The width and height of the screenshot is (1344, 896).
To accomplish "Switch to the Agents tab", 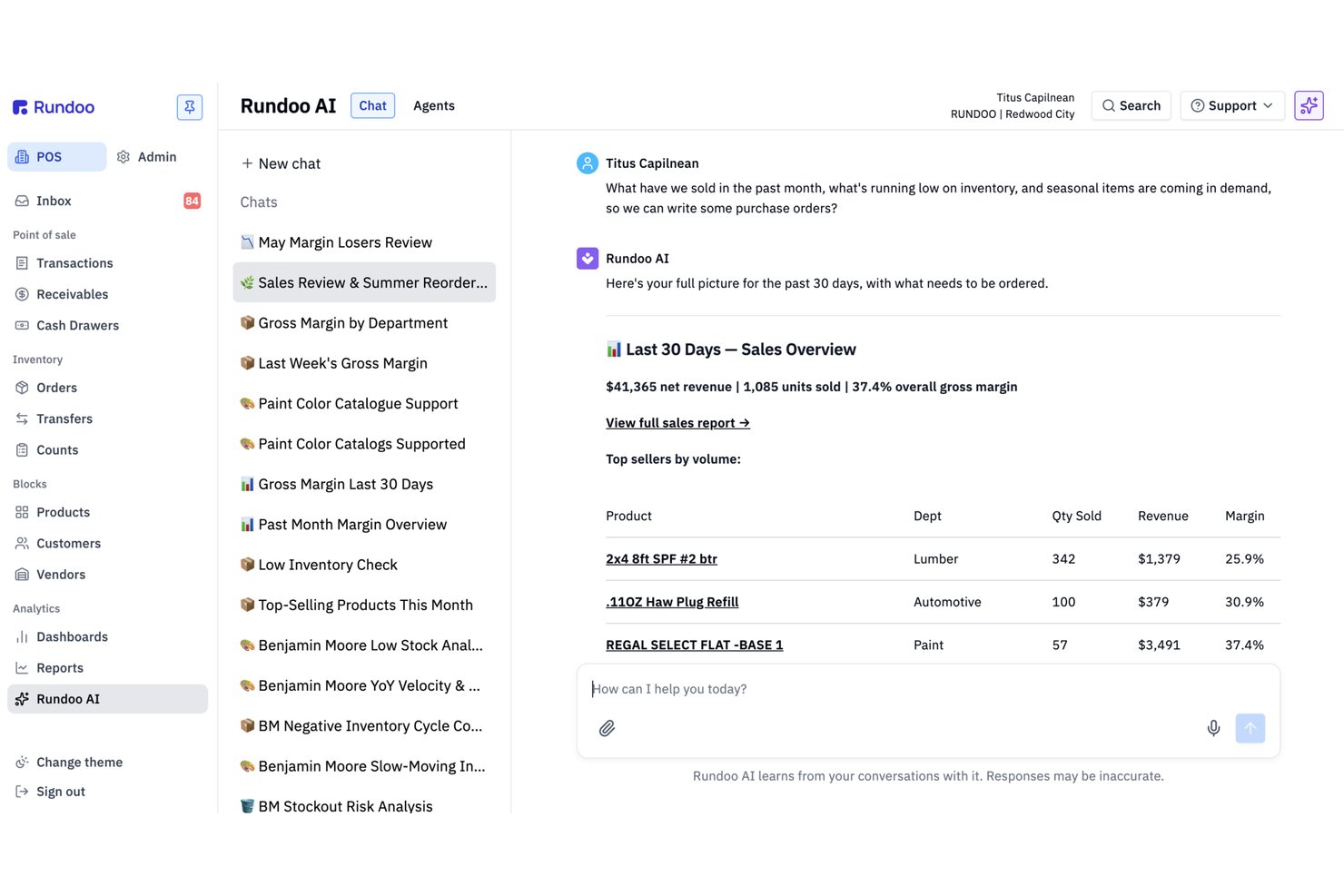I will coord(434,105).
